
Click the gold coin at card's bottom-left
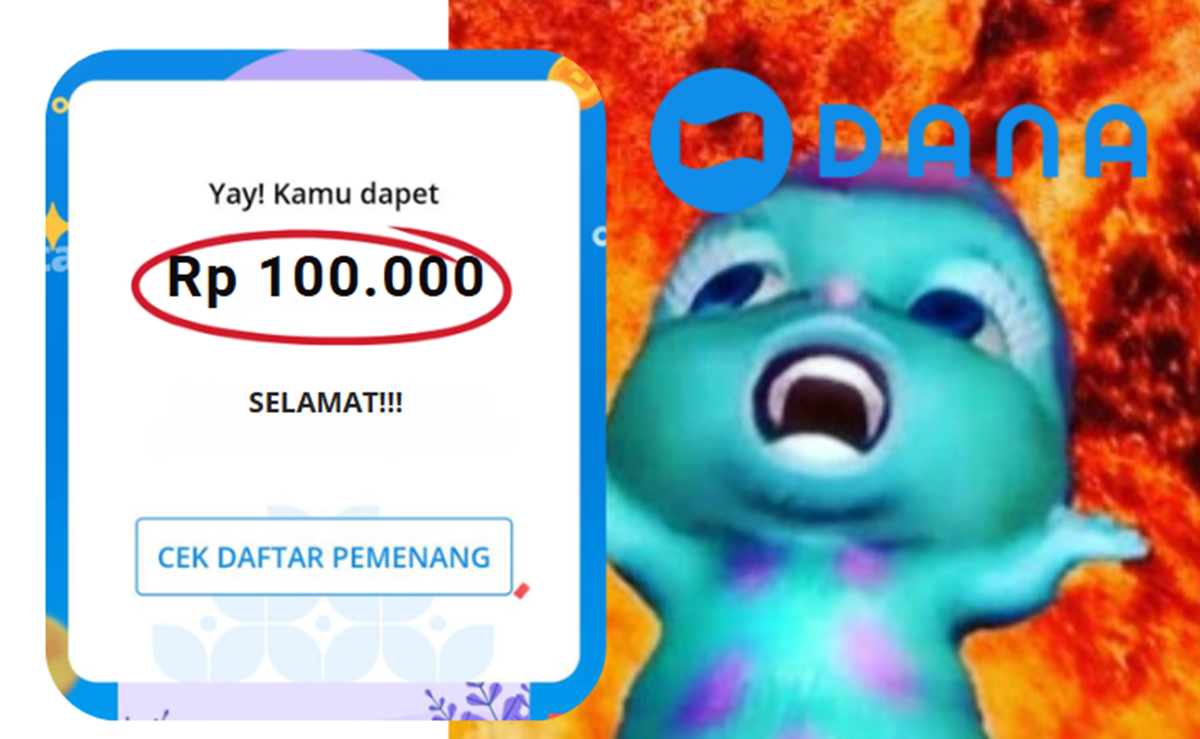(59, 648)
